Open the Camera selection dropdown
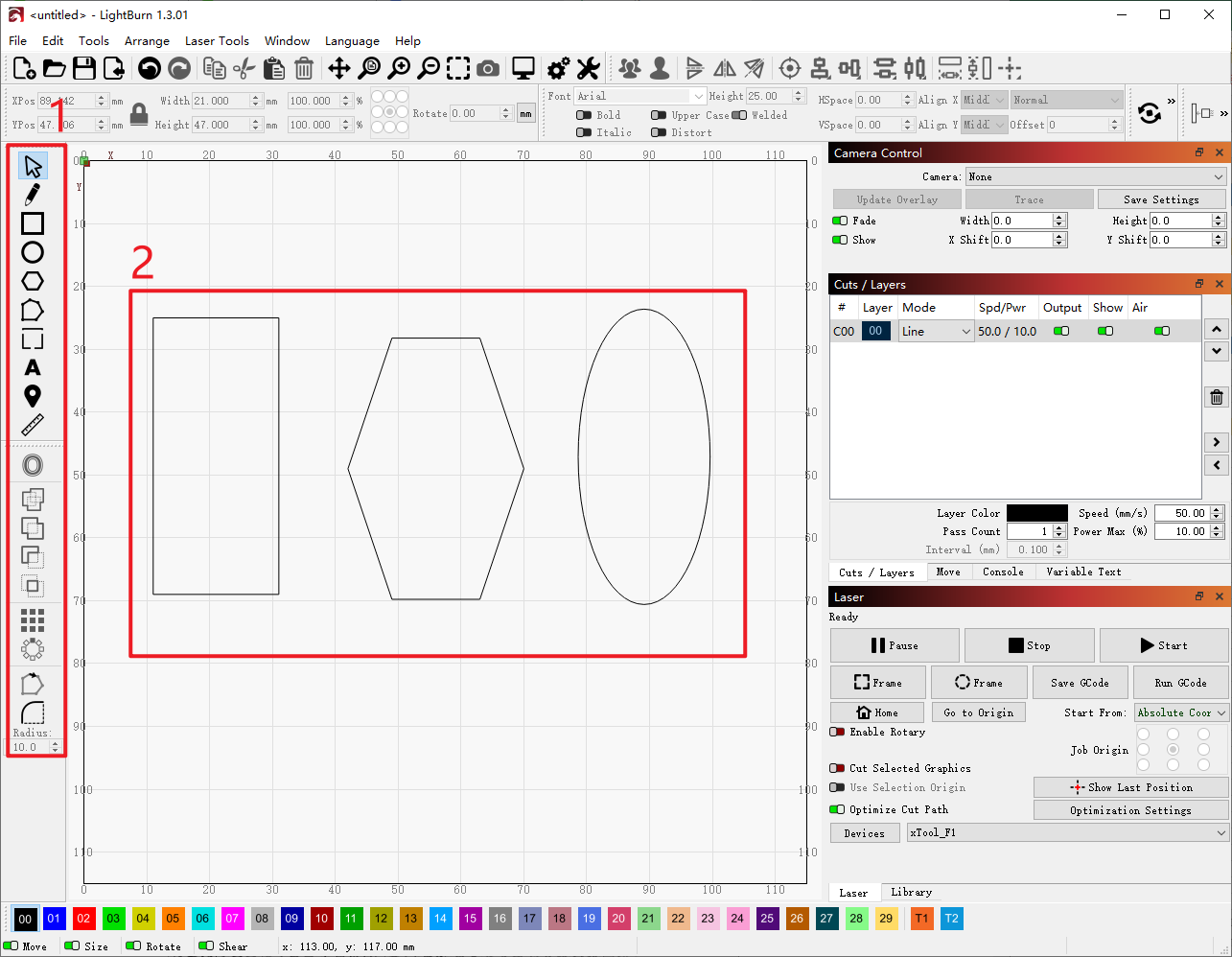1232x957 pixels. (x=1096, y=176)
